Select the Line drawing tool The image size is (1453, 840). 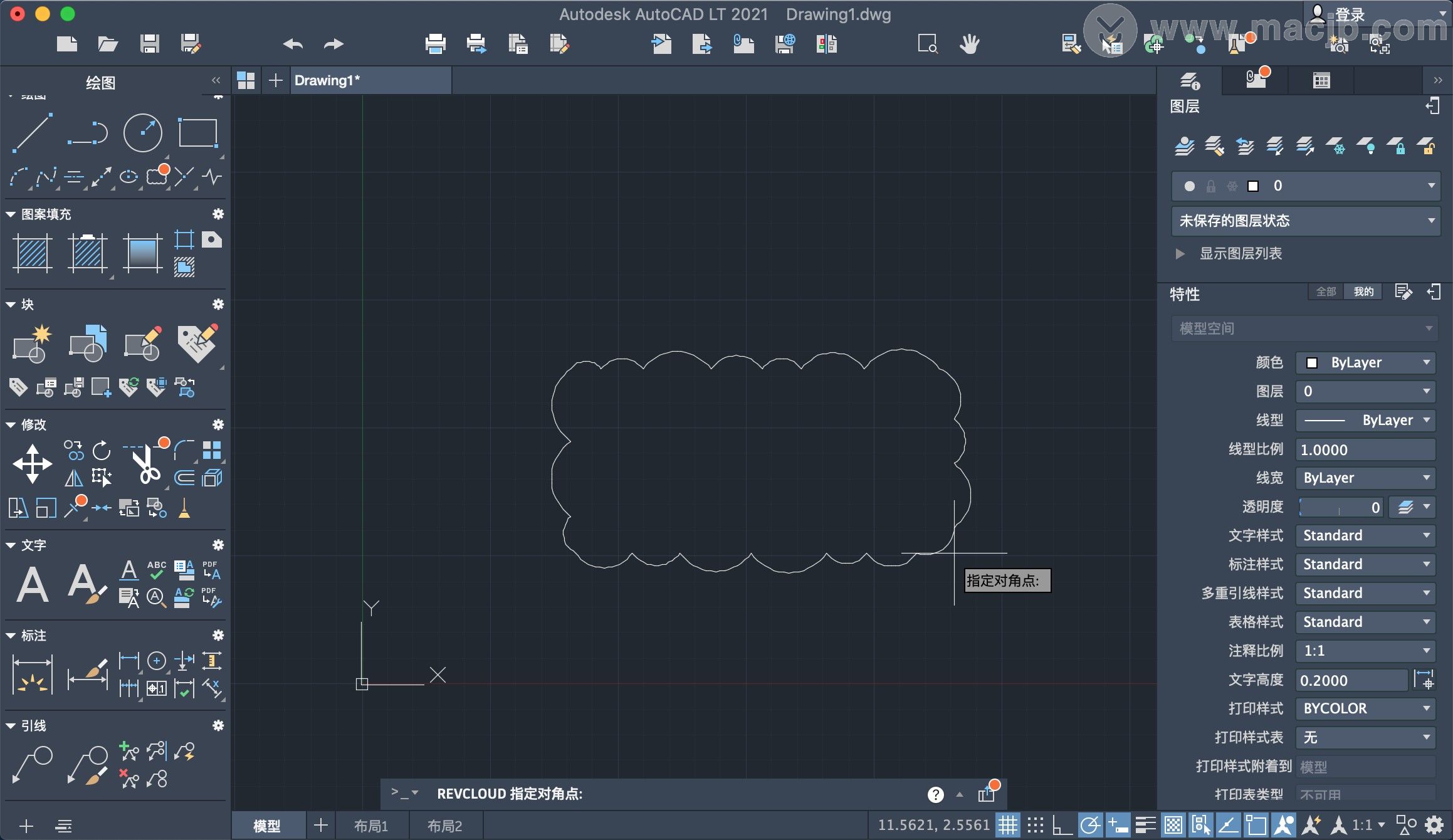(x=33, y=132)
